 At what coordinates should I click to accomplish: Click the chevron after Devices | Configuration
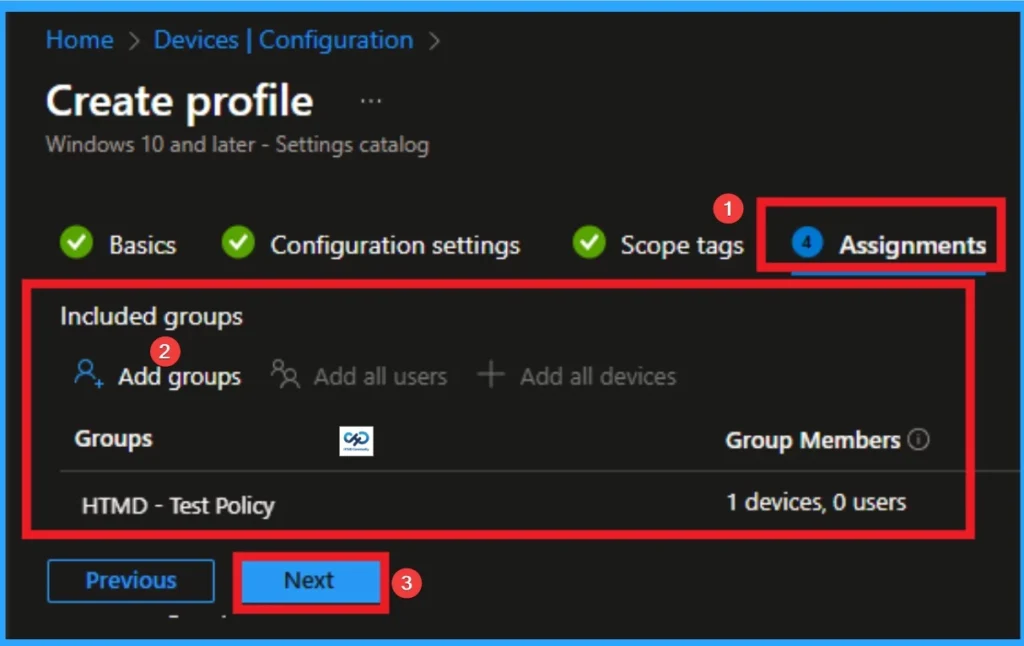coord(434,40)
